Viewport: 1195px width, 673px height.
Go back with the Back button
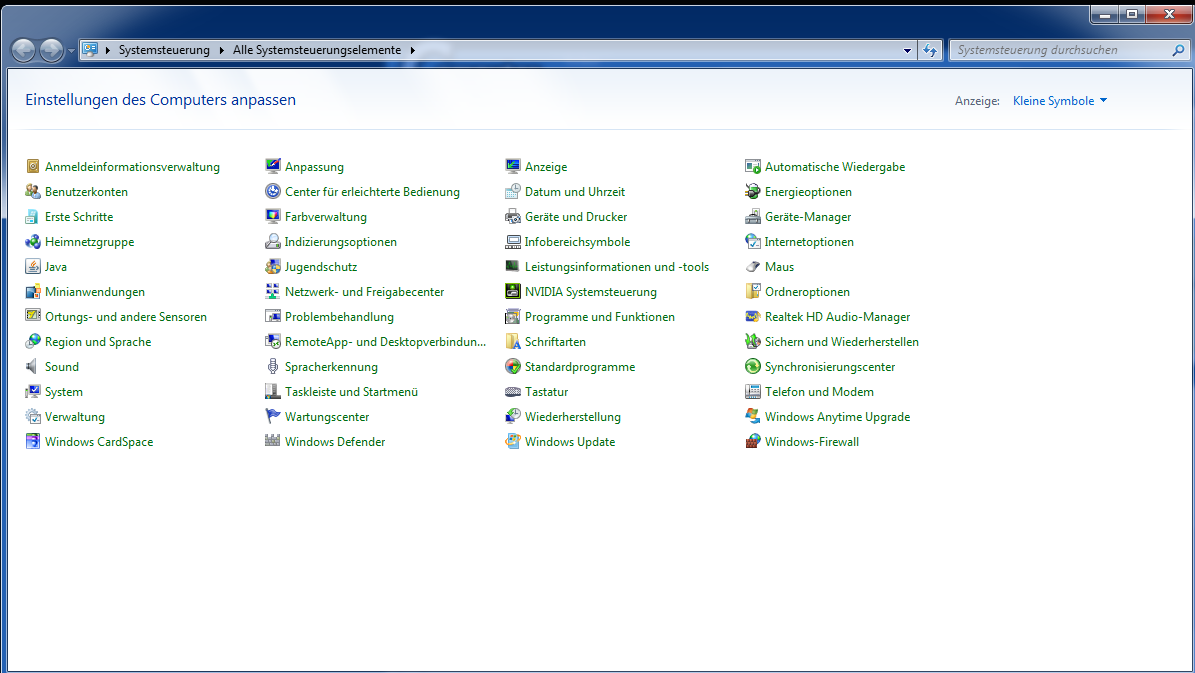point(24,50)
